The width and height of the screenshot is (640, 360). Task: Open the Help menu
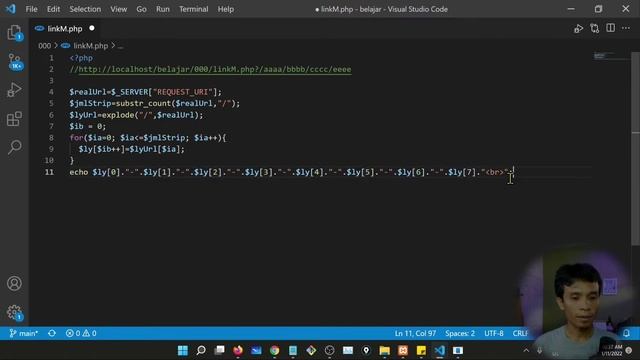[226, 9]
